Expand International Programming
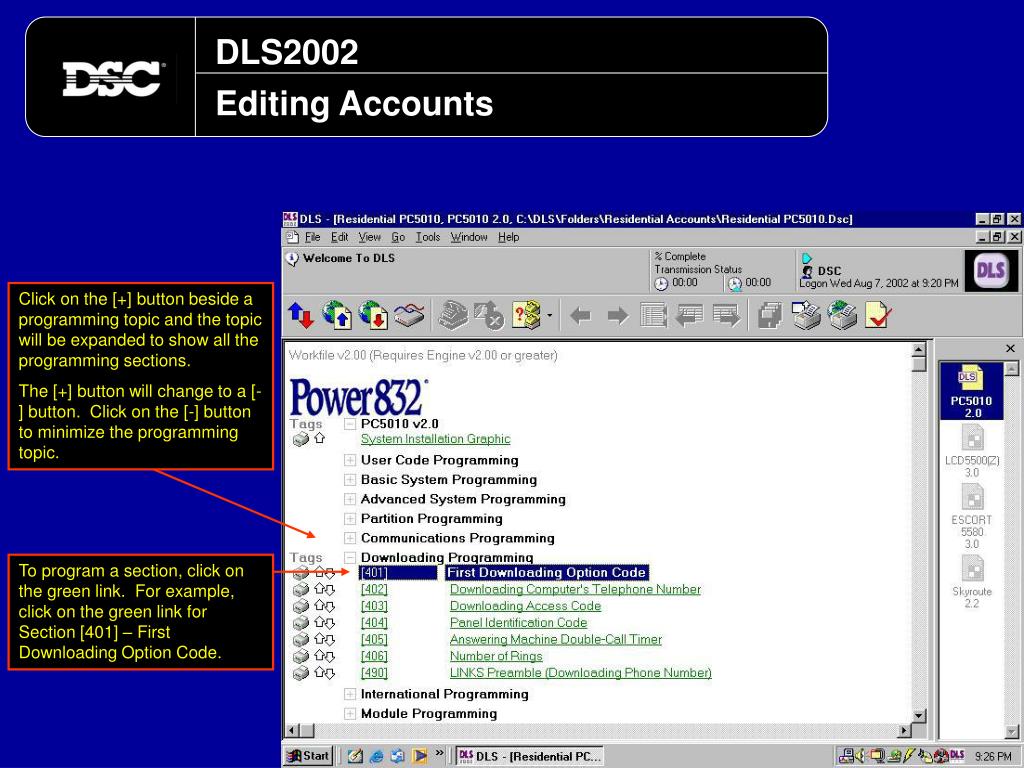Image resolution: width=1024 pixels, height=768 pixels. coord(350,694)
